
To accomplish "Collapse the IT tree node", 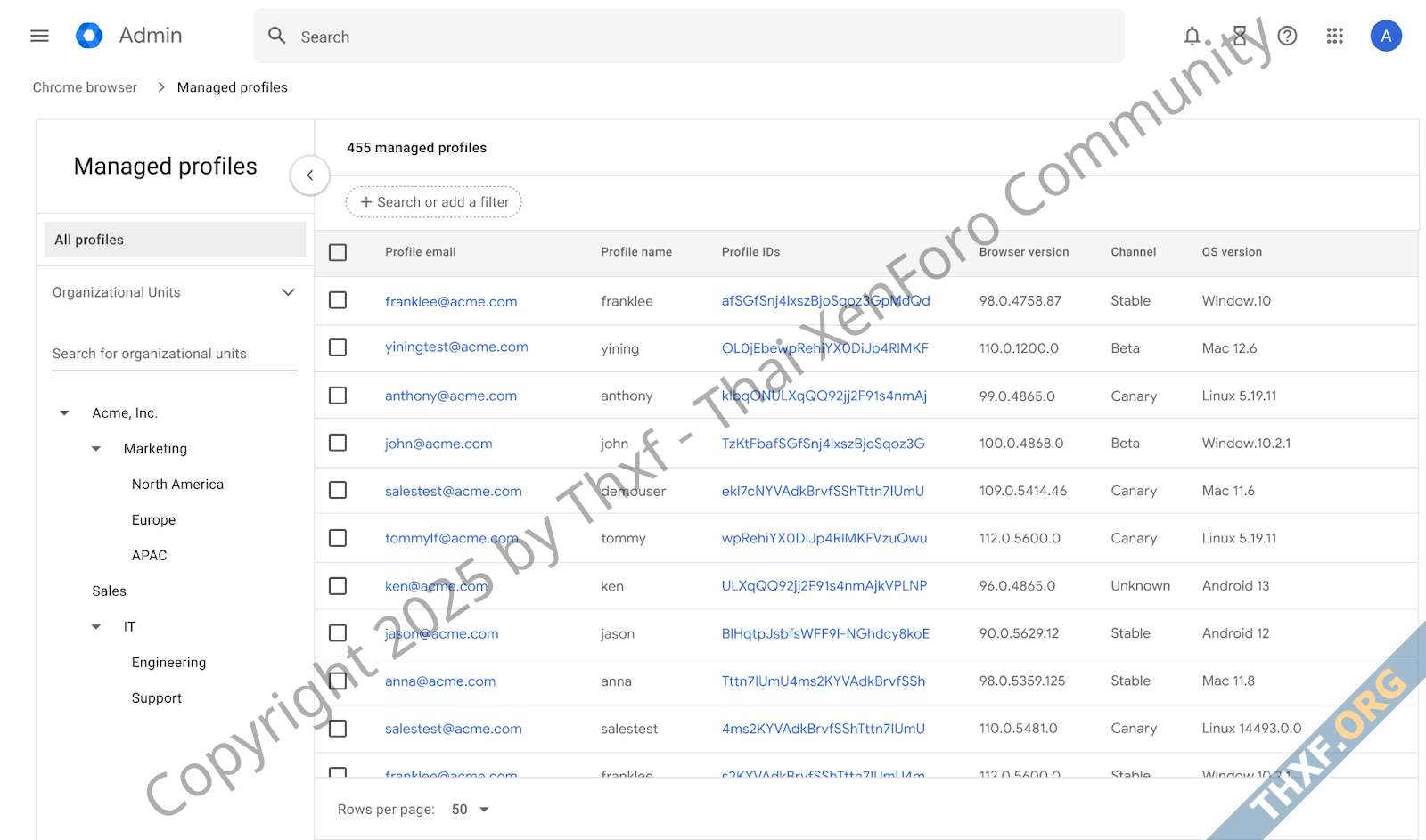I will point(96,627).
